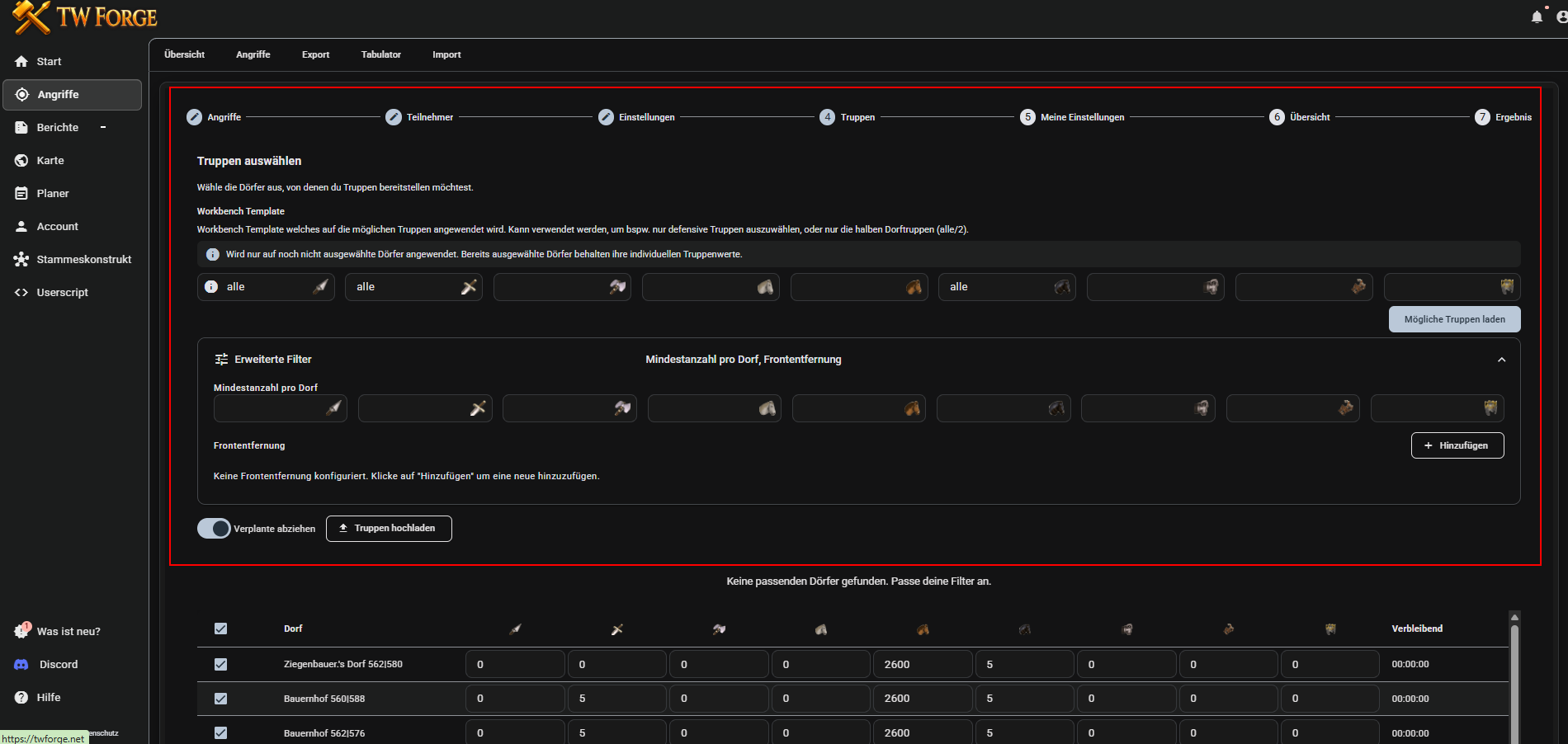
Task: Click the notification bell icon
Action: pyautogui.click(x=1537, y=16)
